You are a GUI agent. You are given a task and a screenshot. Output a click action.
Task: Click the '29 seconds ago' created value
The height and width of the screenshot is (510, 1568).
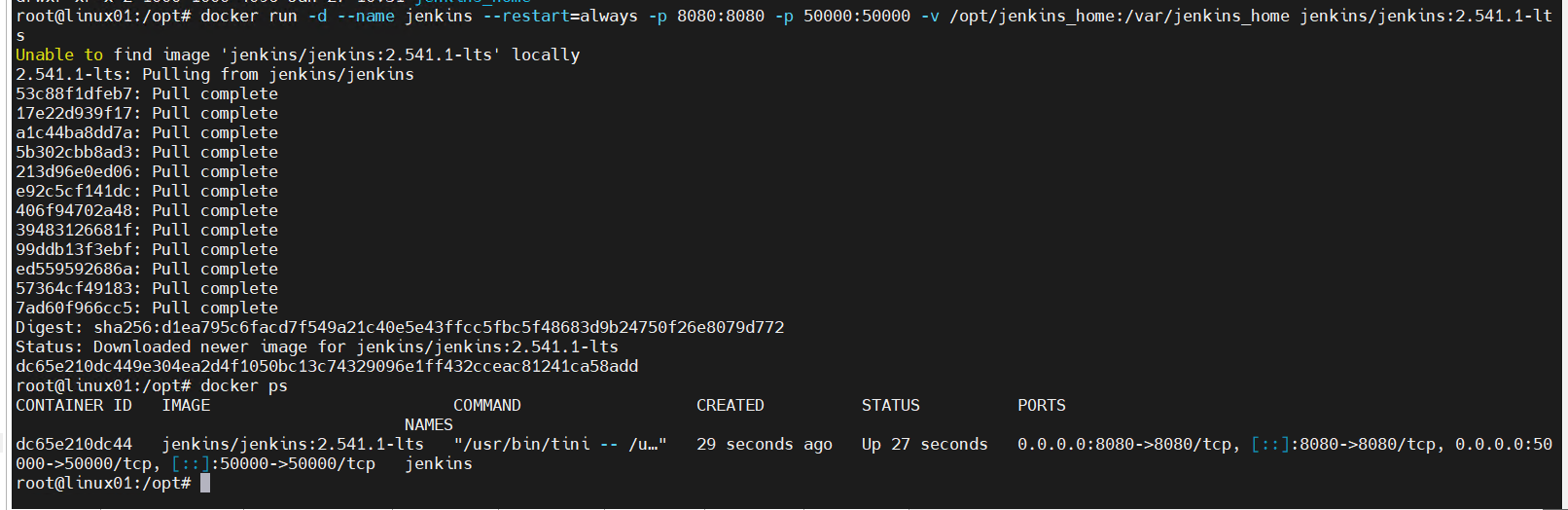[x=765, y=444]
